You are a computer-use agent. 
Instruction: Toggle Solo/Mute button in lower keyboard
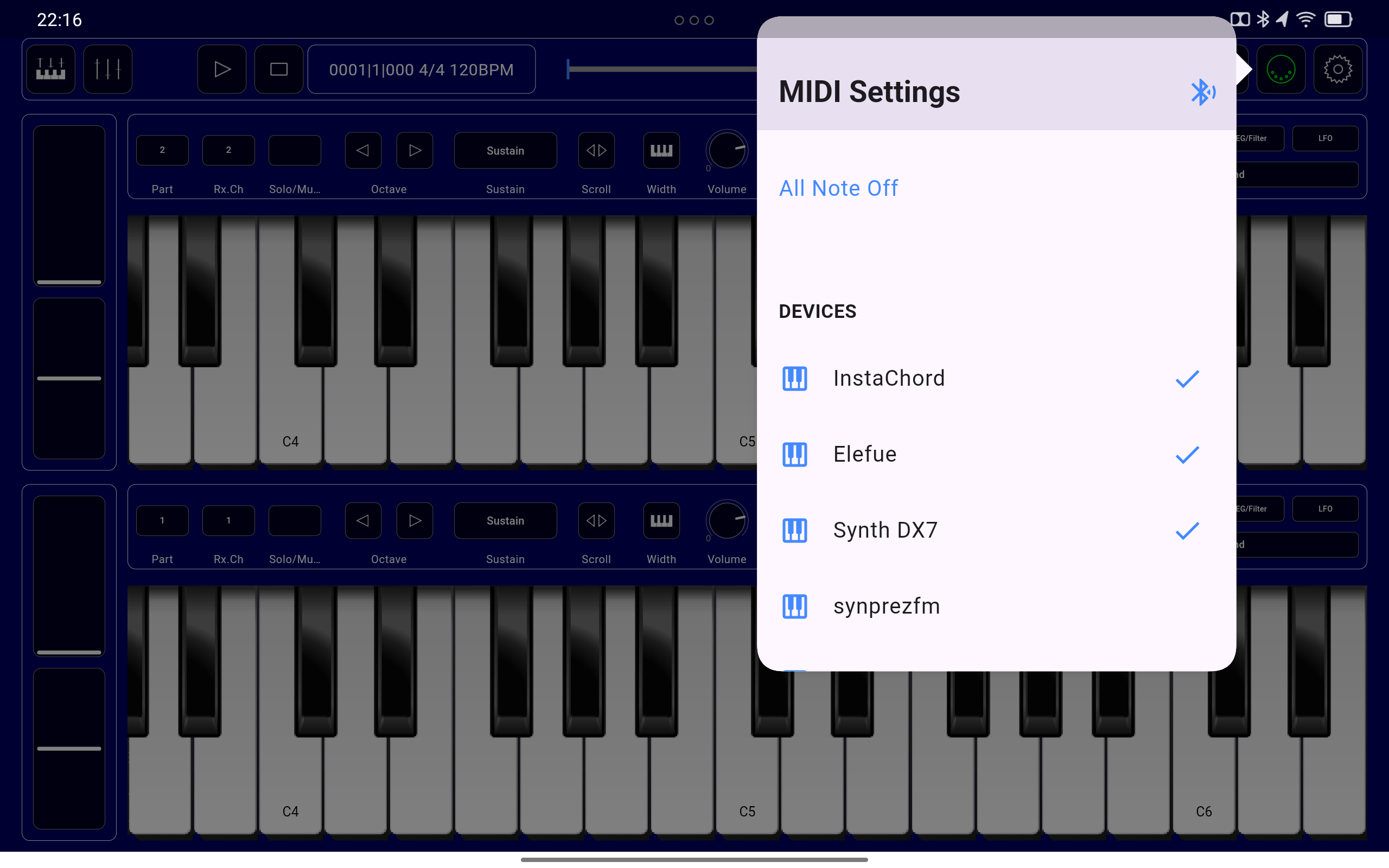point(295,521)
